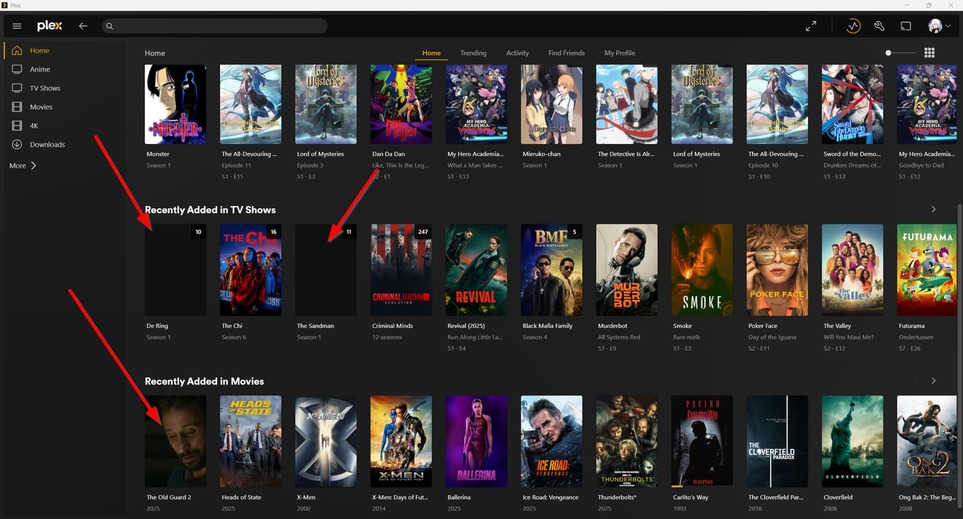Go back with the arrow icon
The image size is (963, 519).
point(83,26)
